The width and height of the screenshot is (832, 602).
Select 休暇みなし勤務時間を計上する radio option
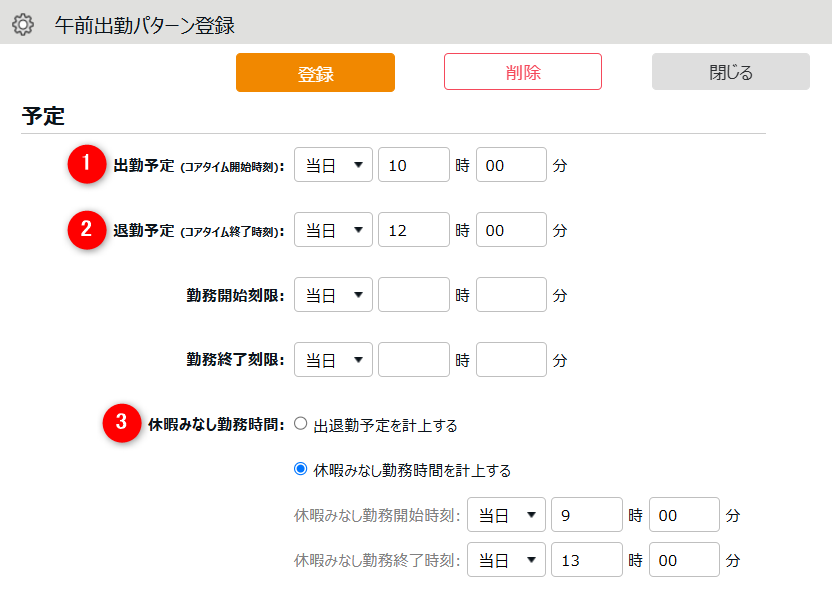[x=301, y=469]
